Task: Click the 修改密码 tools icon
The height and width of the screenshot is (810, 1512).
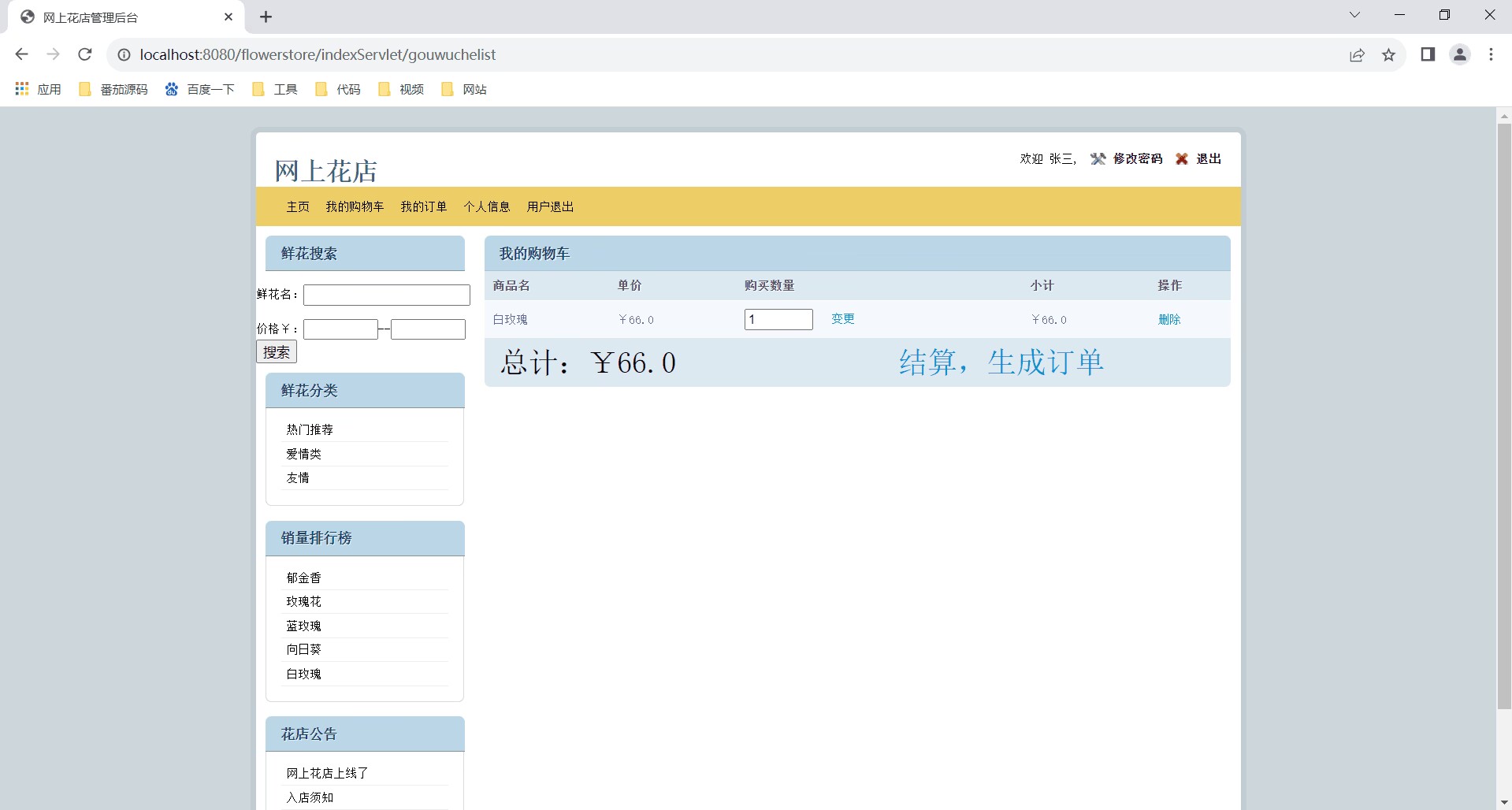Action: click(1098, 159)
